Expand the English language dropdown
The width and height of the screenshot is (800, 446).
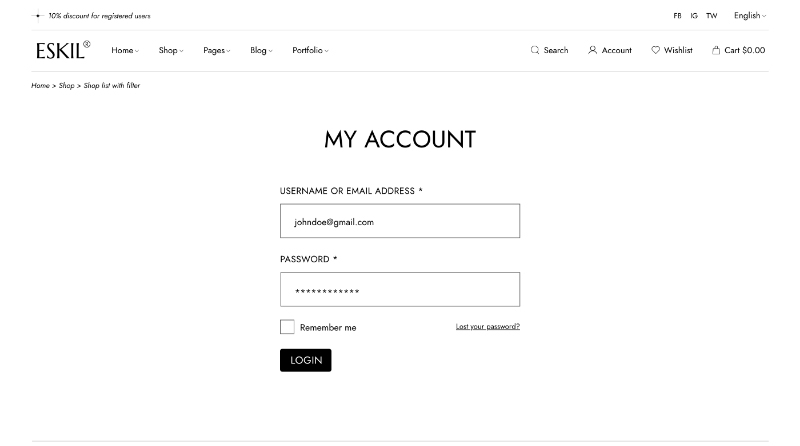tap(749, 16)
